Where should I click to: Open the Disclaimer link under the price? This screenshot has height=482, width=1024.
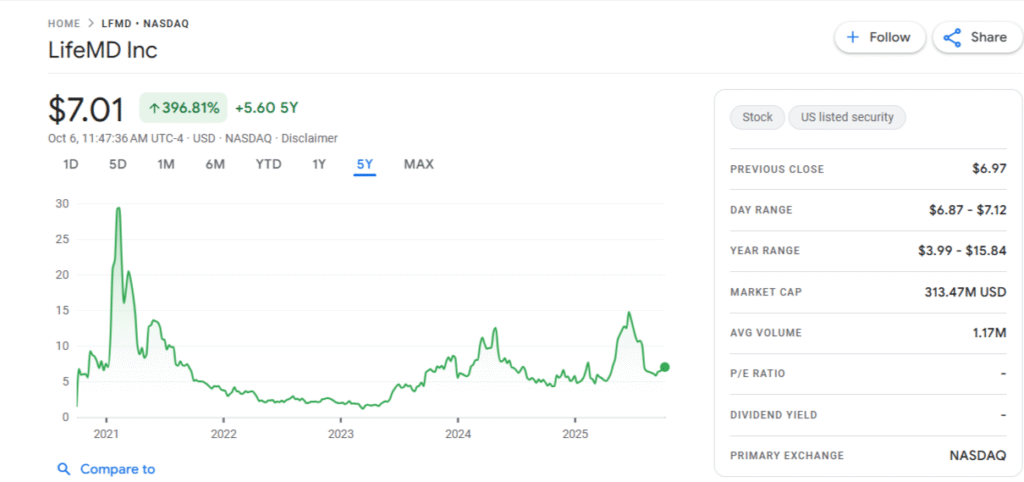coord(309,138)
